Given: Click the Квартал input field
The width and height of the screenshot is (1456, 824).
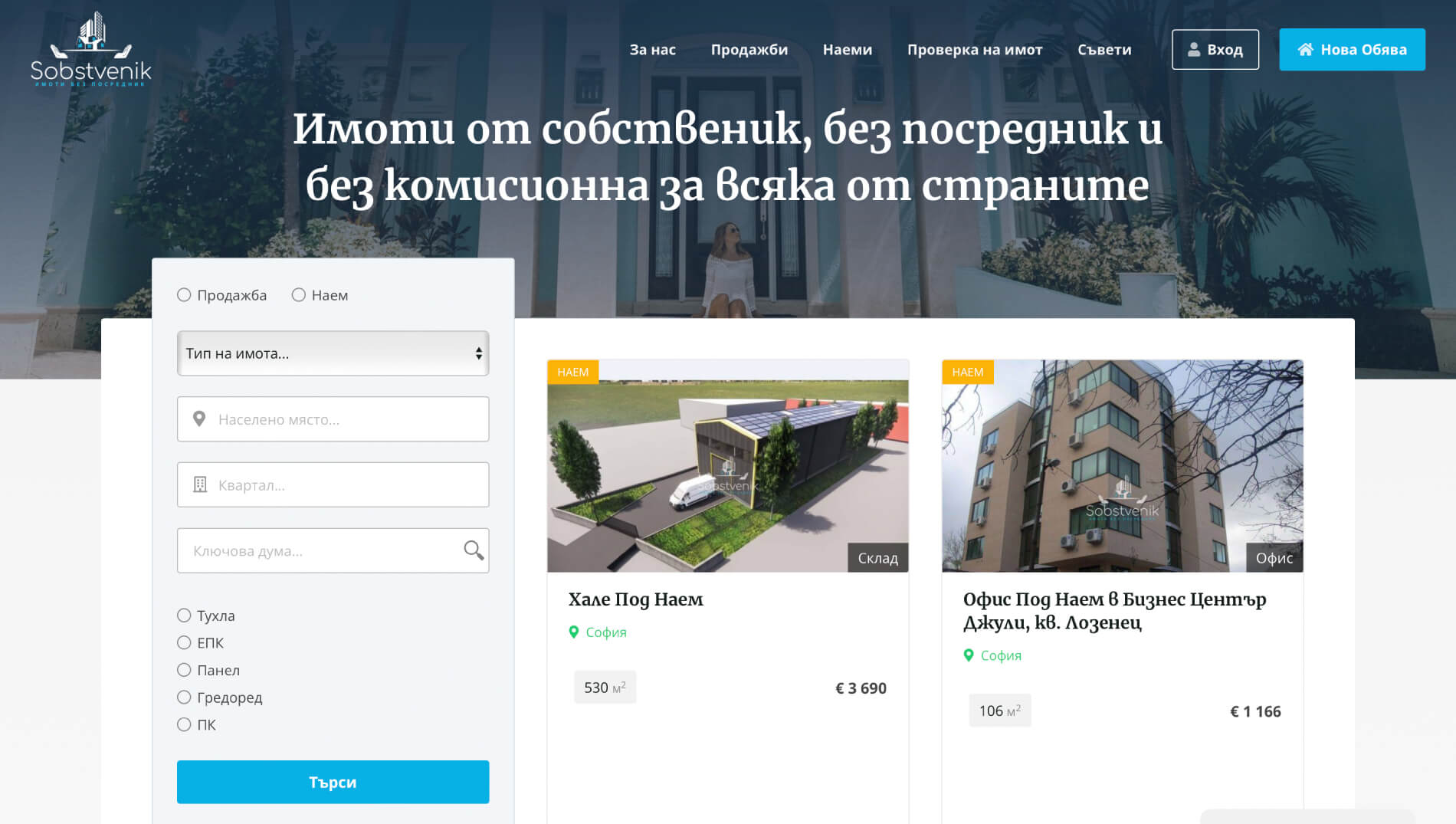Looking at the screenshot, I should point(333,484).
